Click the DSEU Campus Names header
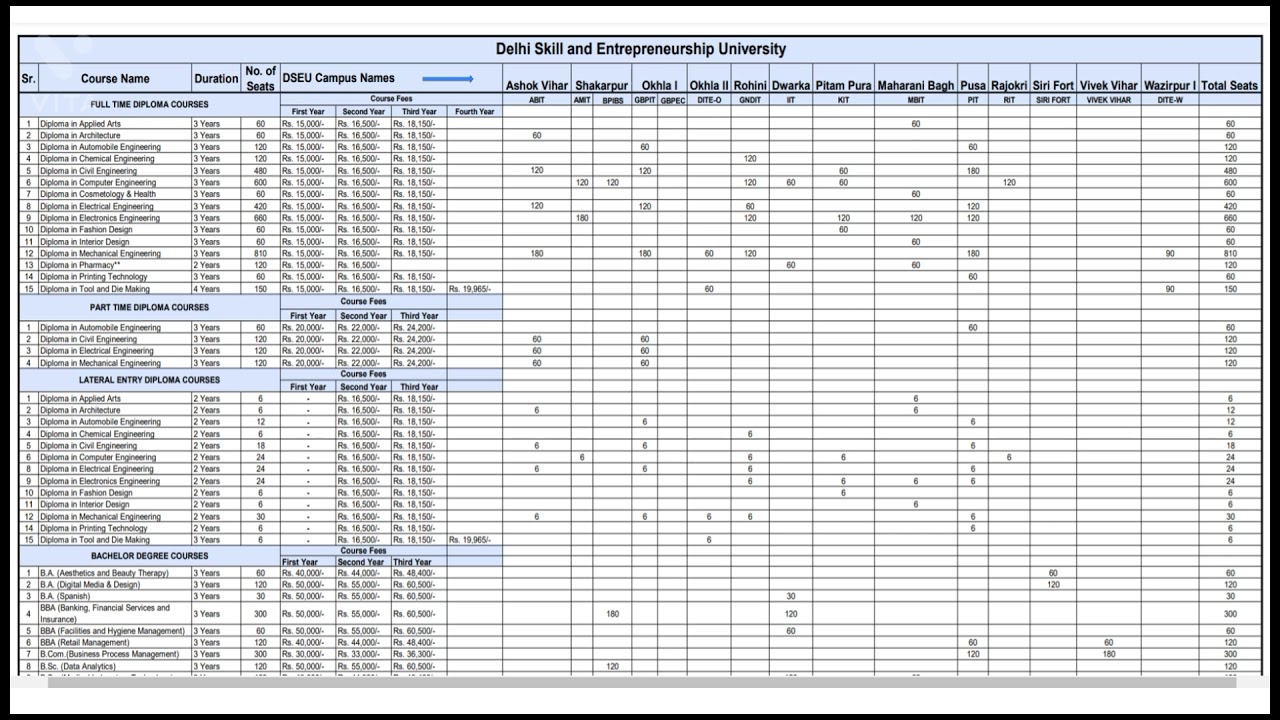The image size is (1280, 720). pos(338,78)
